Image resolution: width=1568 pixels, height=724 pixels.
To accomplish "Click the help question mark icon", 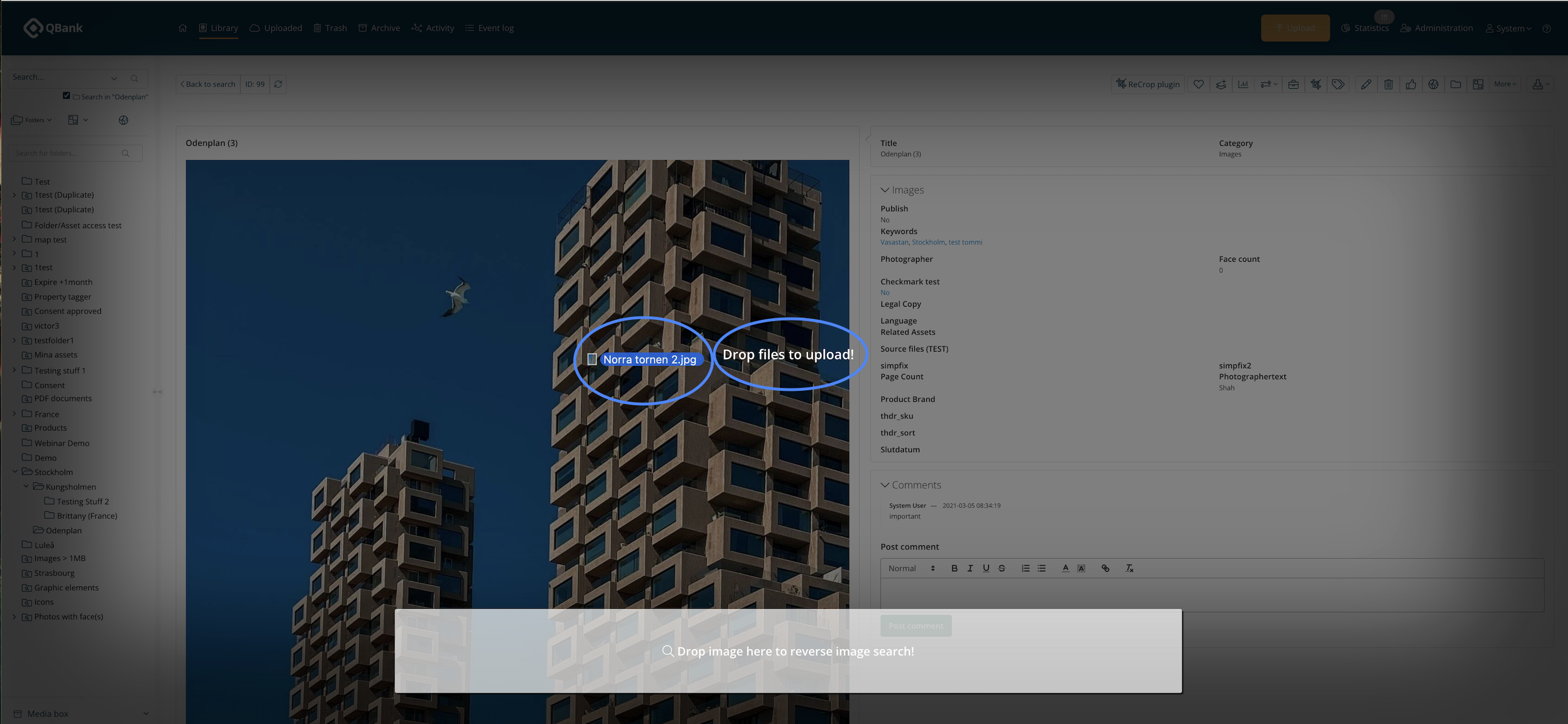I will pos(1547,29).
